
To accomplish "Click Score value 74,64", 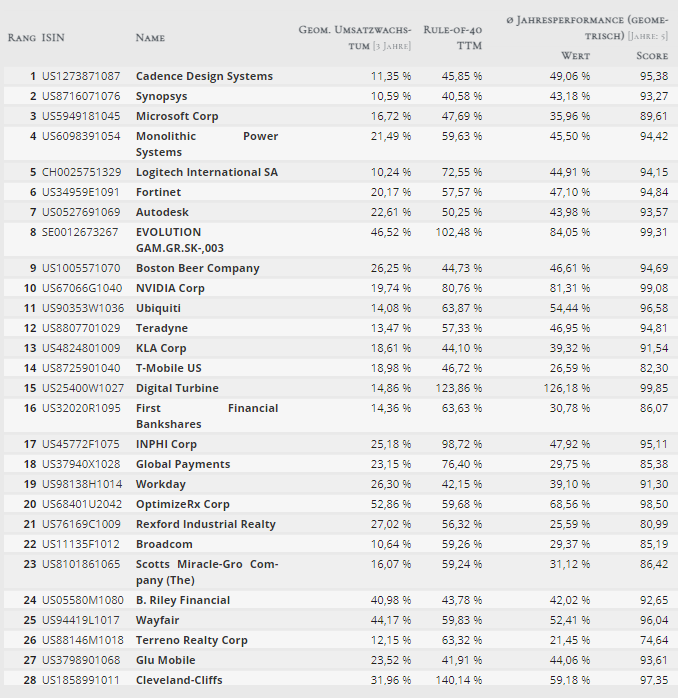I will tap(654, 641).
